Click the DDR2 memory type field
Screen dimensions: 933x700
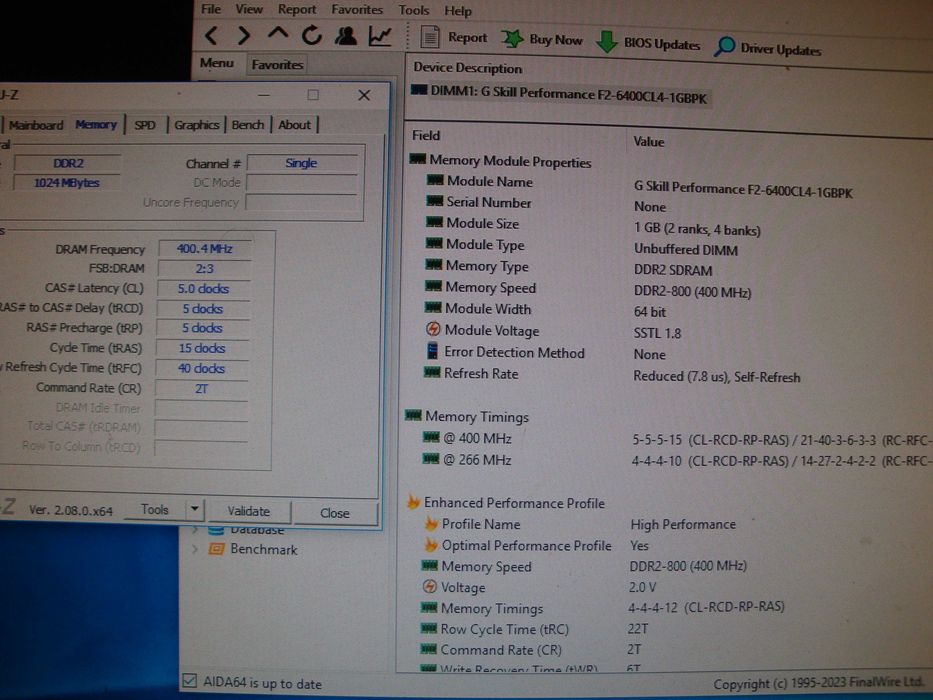pos(67,163)
